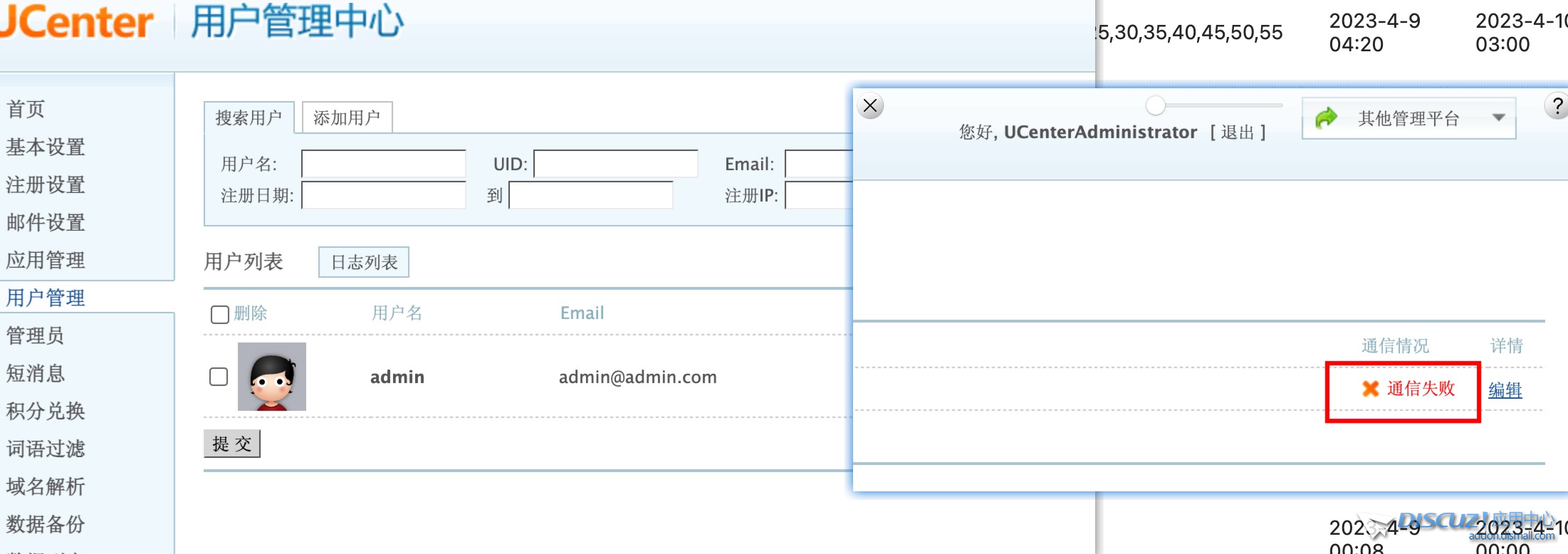Focus the 用户名 search input field

(x=383, y=164)
